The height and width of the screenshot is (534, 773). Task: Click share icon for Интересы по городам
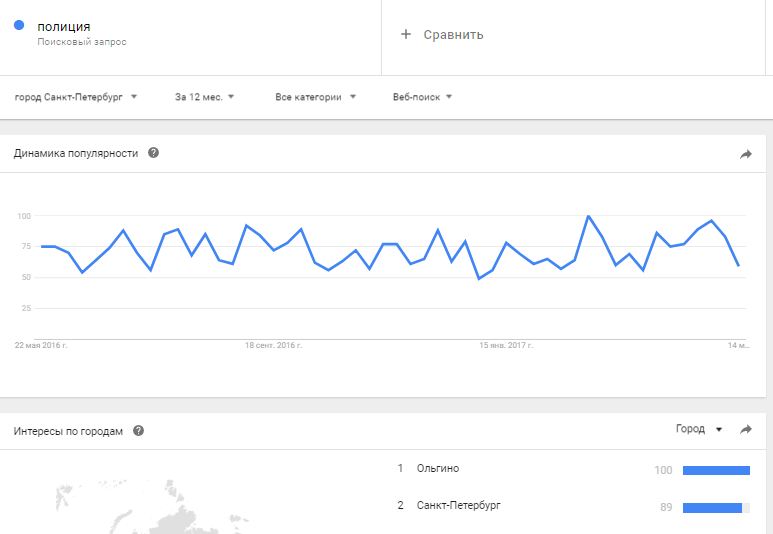(745, 429)
